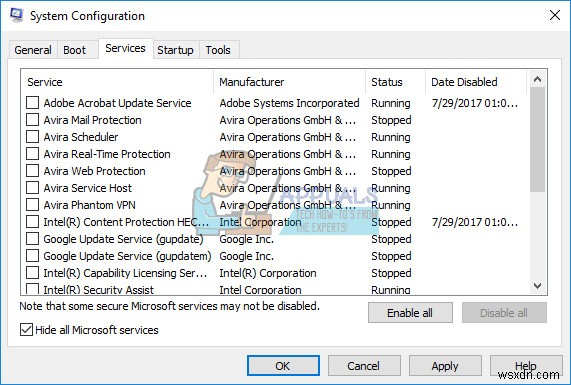Screen dimensions: 571x385
Task: Click the scrollbar up arrow
Action: [x=537, y=79]
